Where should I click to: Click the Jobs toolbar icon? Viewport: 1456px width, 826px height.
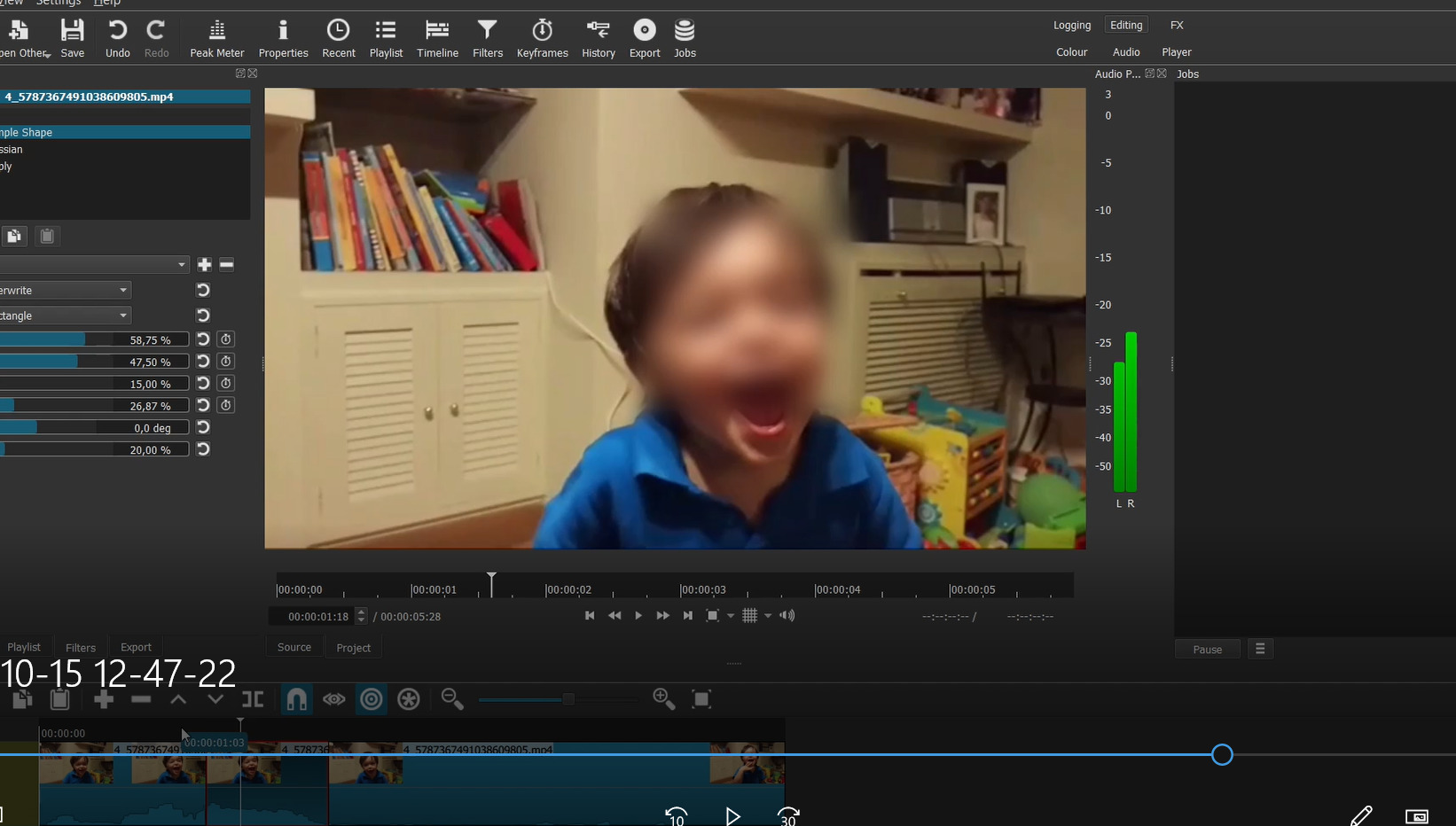[685, 40]
